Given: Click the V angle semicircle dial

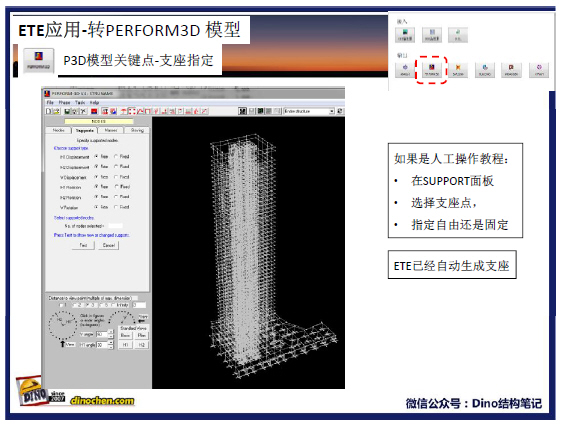Looking at the screenshot, I should [122, 318].
